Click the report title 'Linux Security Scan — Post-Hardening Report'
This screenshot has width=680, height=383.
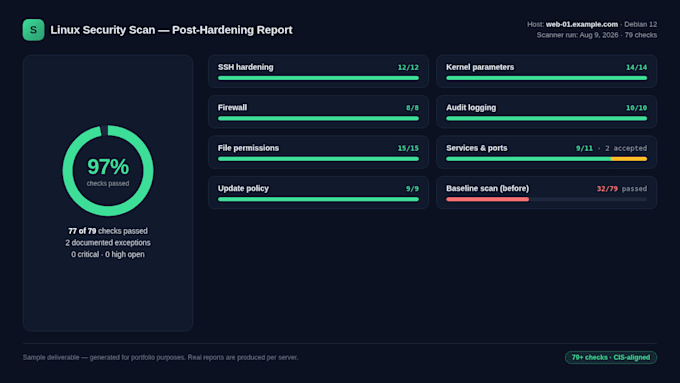(171, 30)
